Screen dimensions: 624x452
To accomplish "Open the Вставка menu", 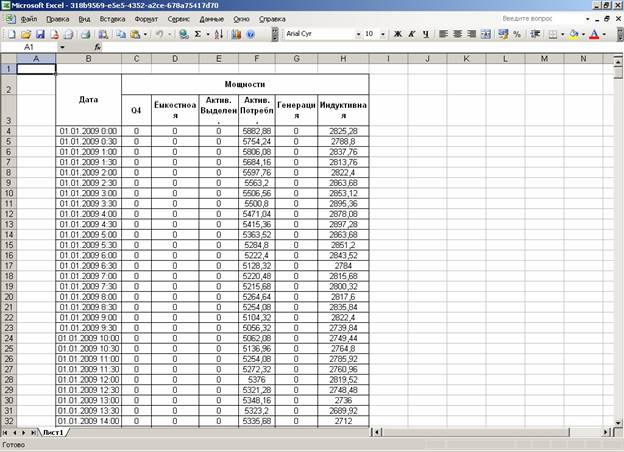I will [112, 19].
